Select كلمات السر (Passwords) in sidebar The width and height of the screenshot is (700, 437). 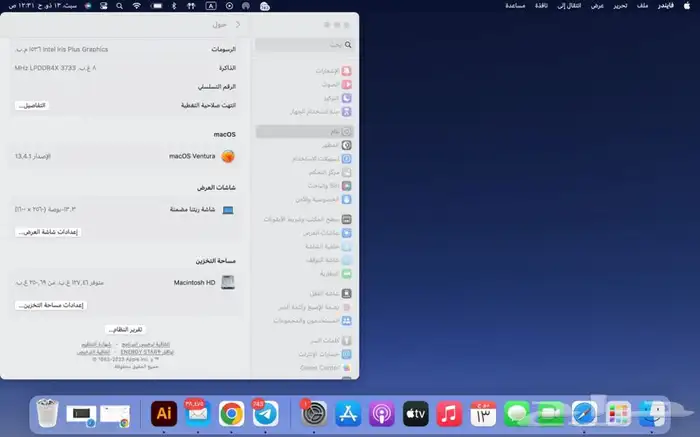304,341
